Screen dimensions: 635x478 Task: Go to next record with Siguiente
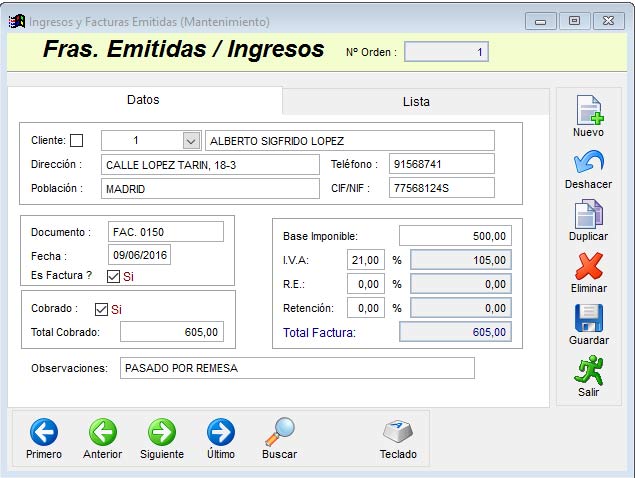coord(162,432)
